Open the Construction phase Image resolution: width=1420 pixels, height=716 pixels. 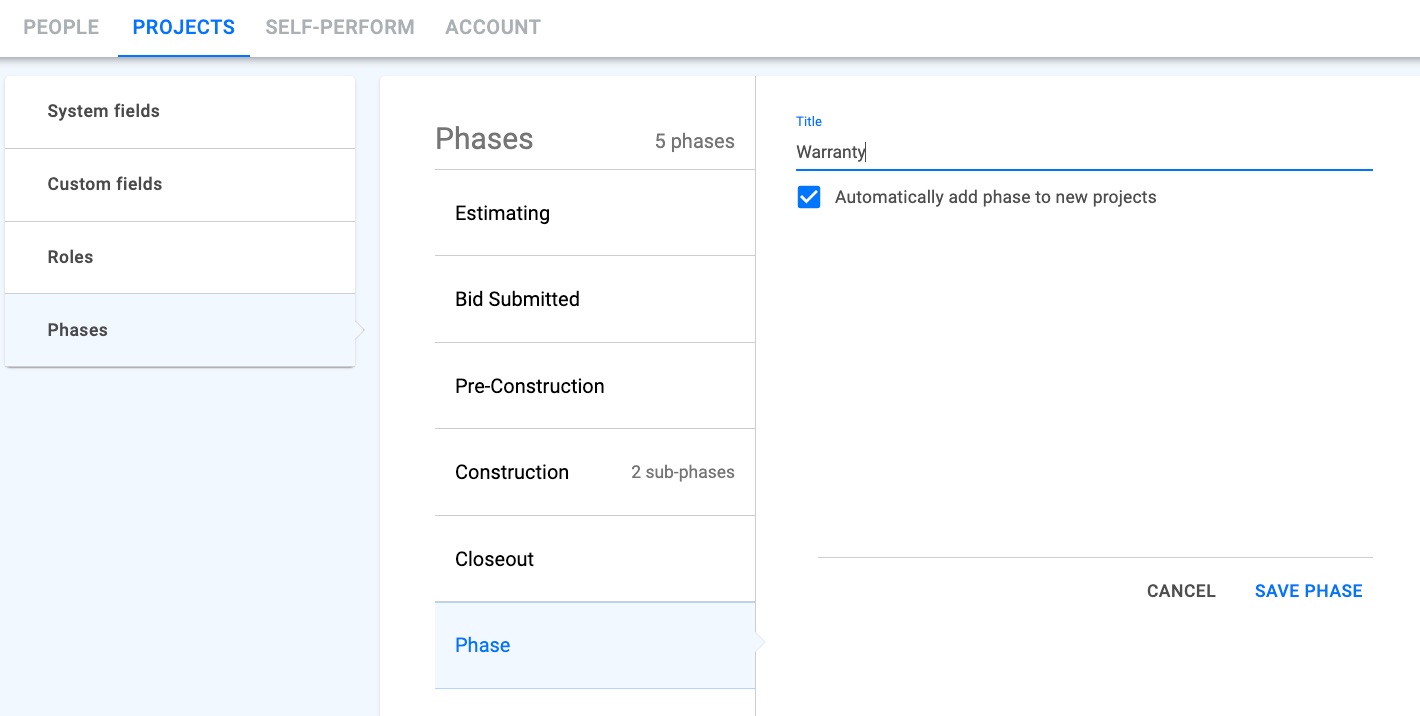pos(595,472)
